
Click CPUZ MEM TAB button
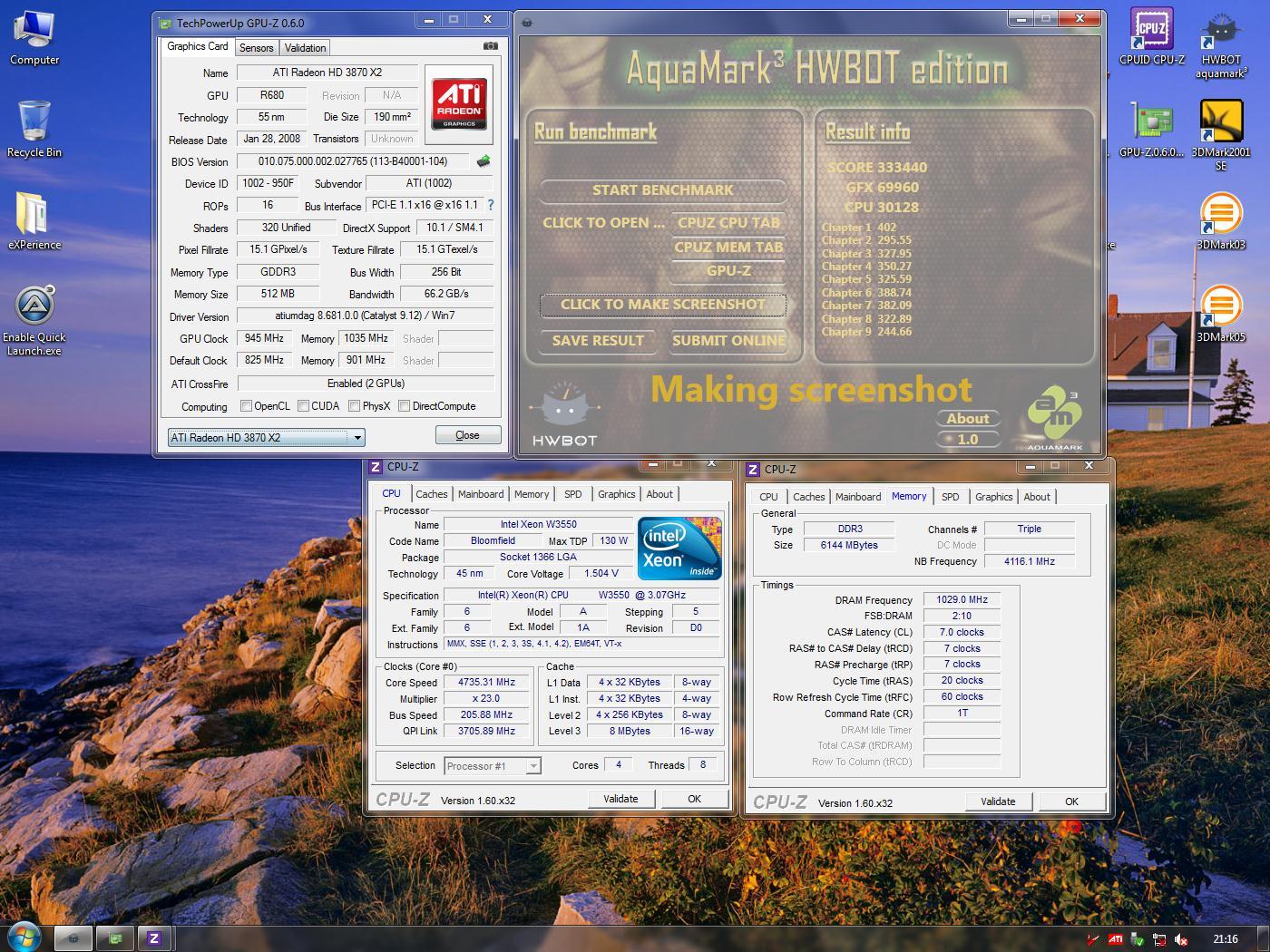[728, 248]
